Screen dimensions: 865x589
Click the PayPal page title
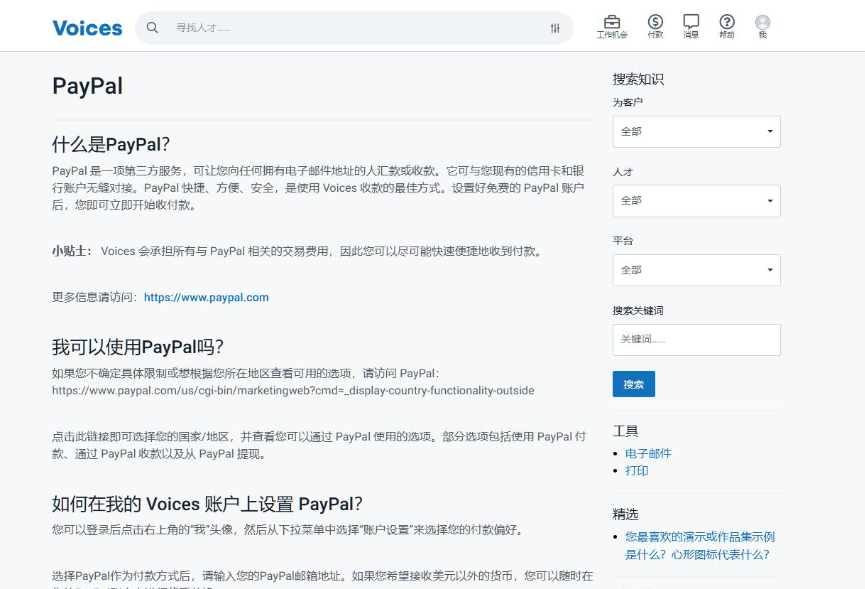point(88,86)
